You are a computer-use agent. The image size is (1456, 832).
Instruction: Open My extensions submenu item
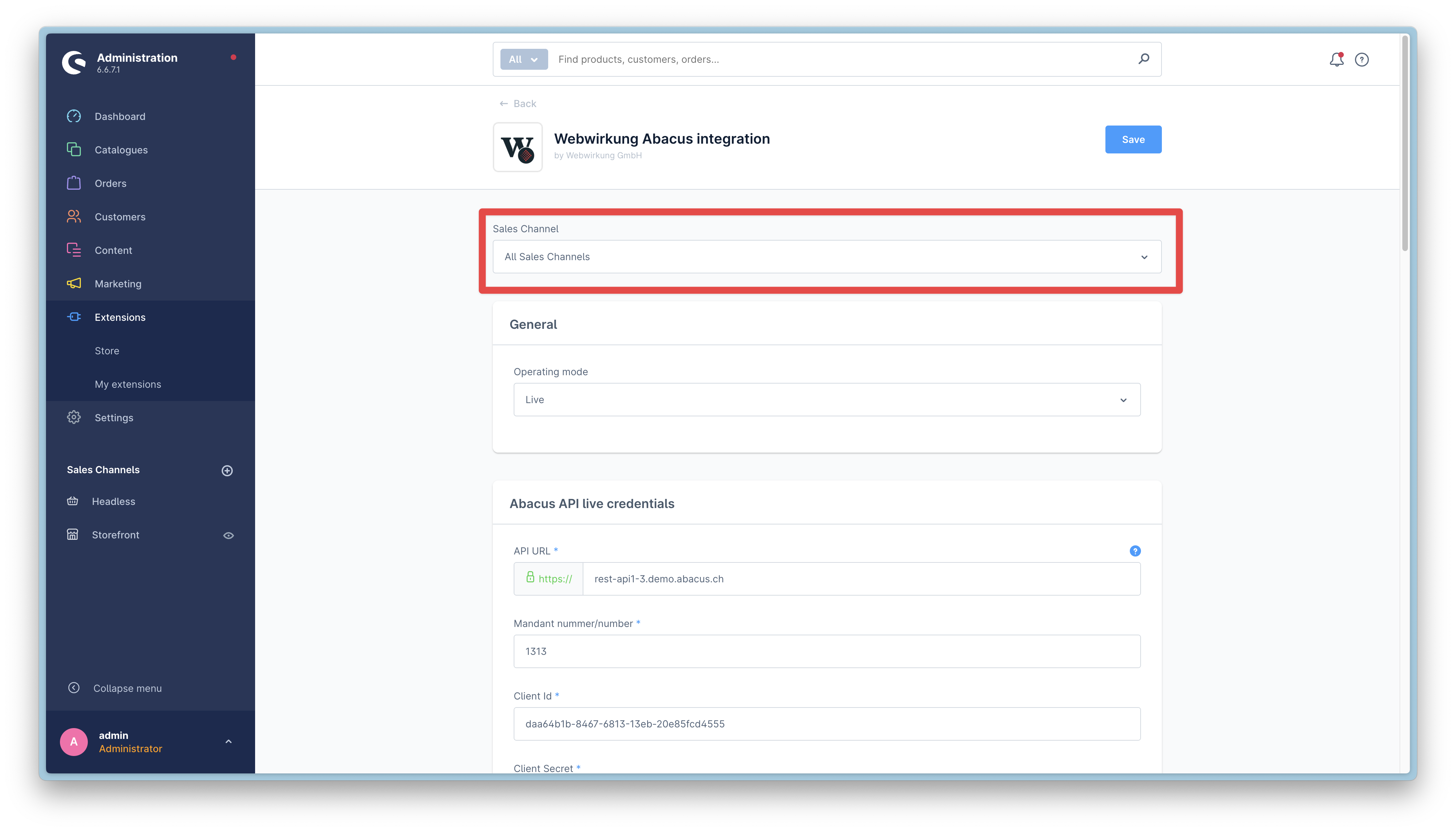pyautogui.click(x=128, y=384)
